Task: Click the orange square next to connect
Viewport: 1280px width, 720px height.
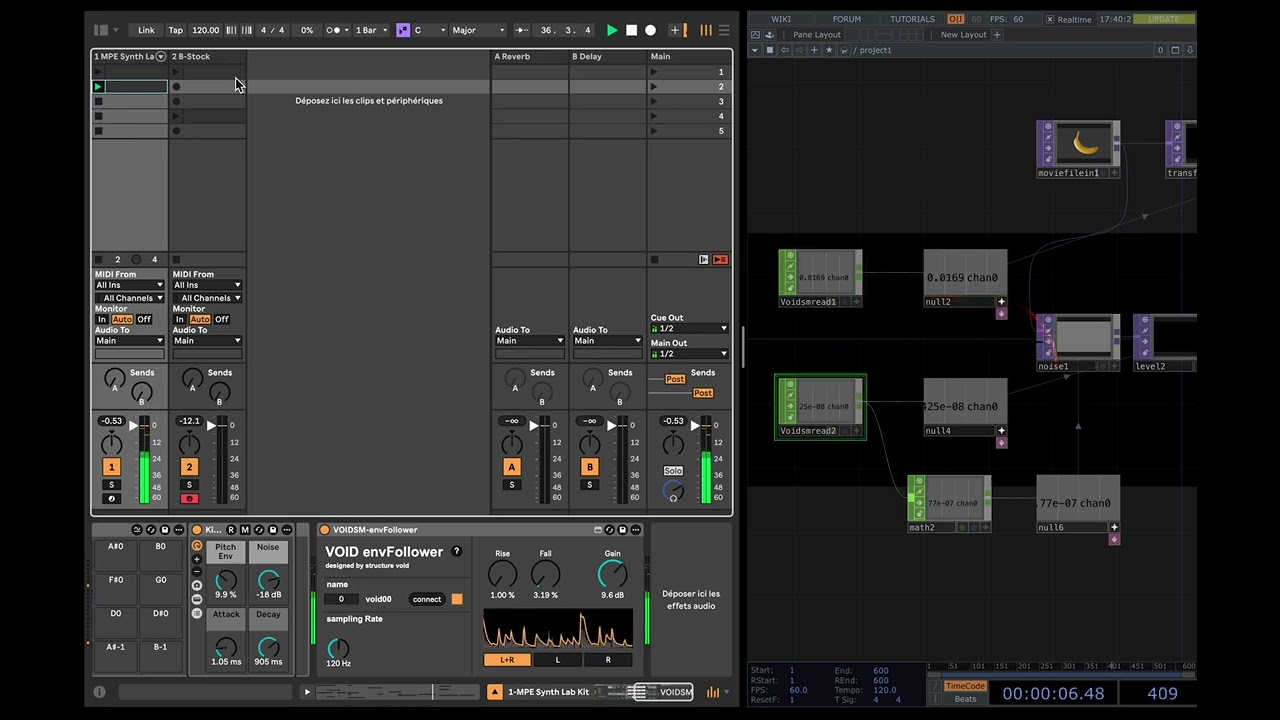Action: [457, 599]
